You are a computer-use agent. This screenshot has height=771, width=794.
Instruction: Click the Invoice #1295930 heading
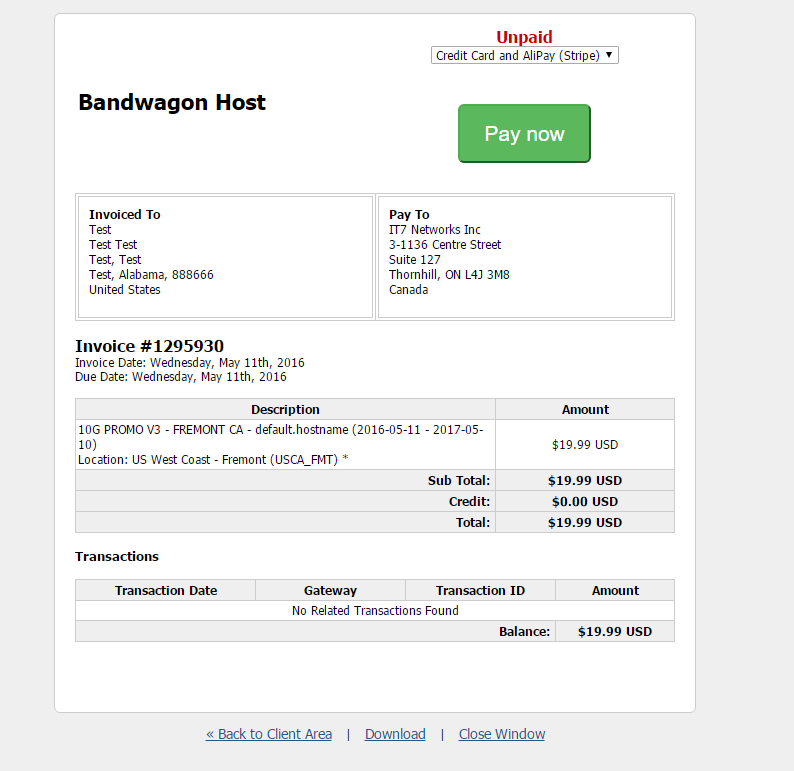[x=149, y=346]
